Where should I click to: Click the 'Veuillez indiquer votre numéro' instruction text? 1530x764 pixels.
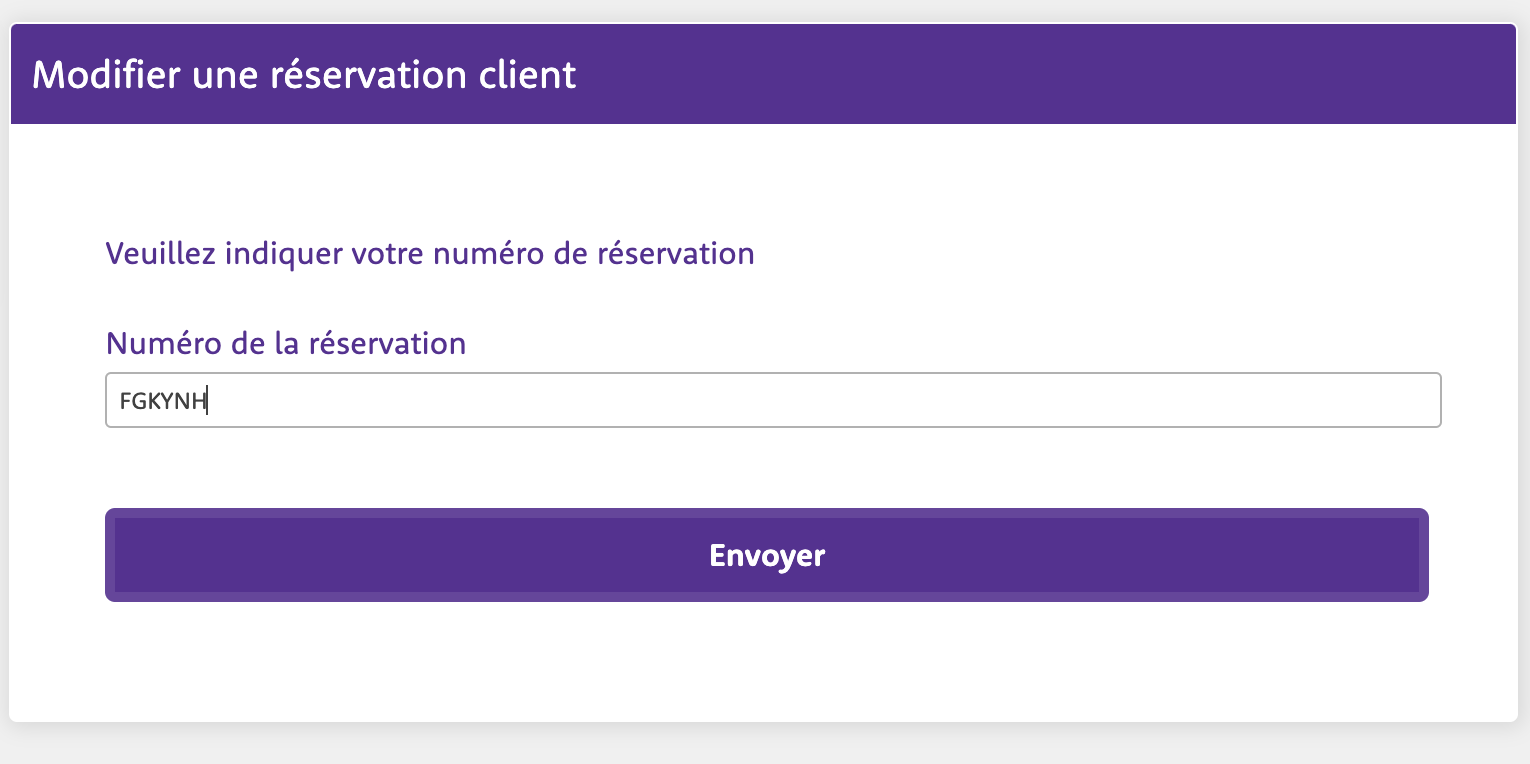[430, 253]
